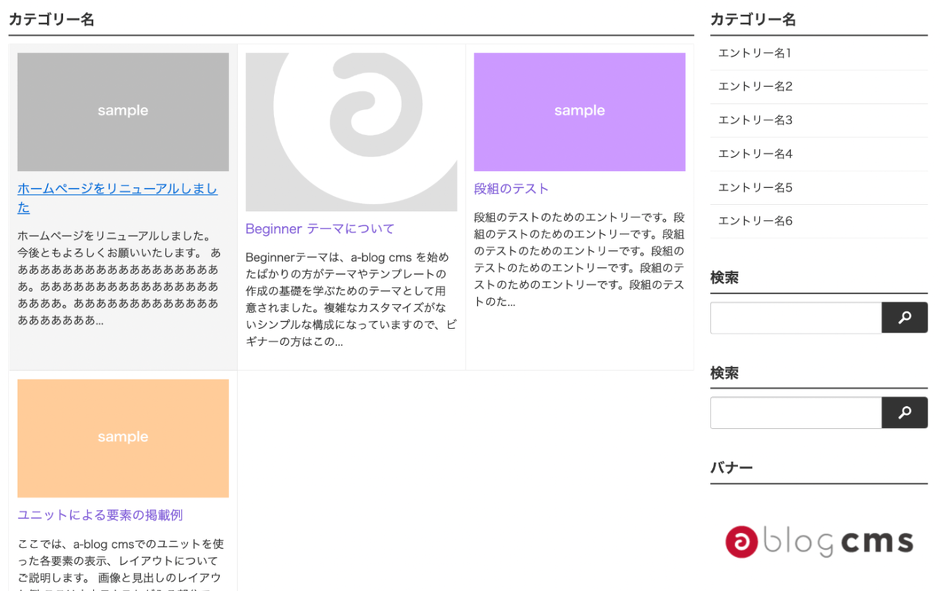
Task: Go to エントリー名6 entry
Action: pyautogui.click(x=755, y=221)
